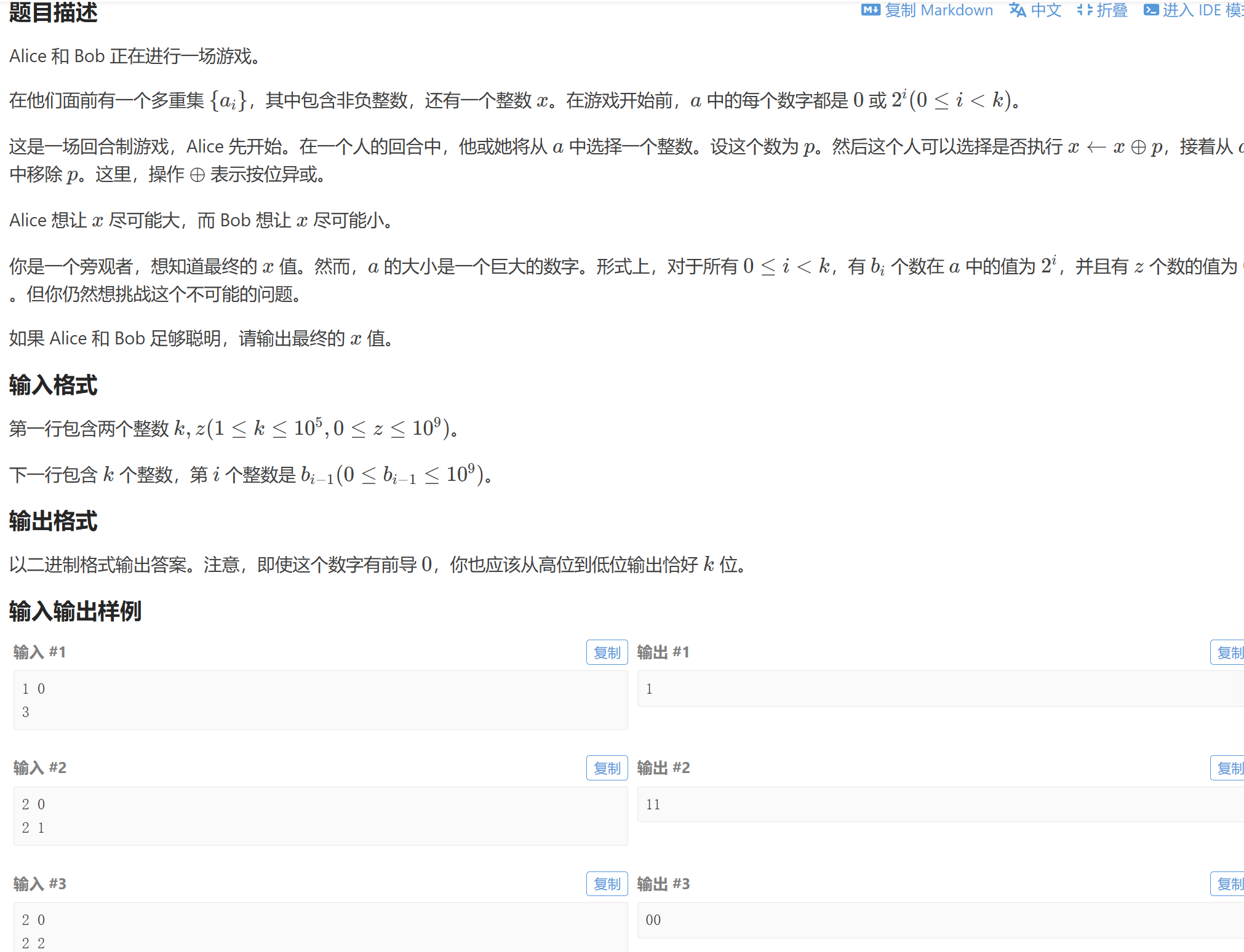The image size is (1244, 952).
Task: Click inside sample input #1 code box
Action: coord(320,700)
